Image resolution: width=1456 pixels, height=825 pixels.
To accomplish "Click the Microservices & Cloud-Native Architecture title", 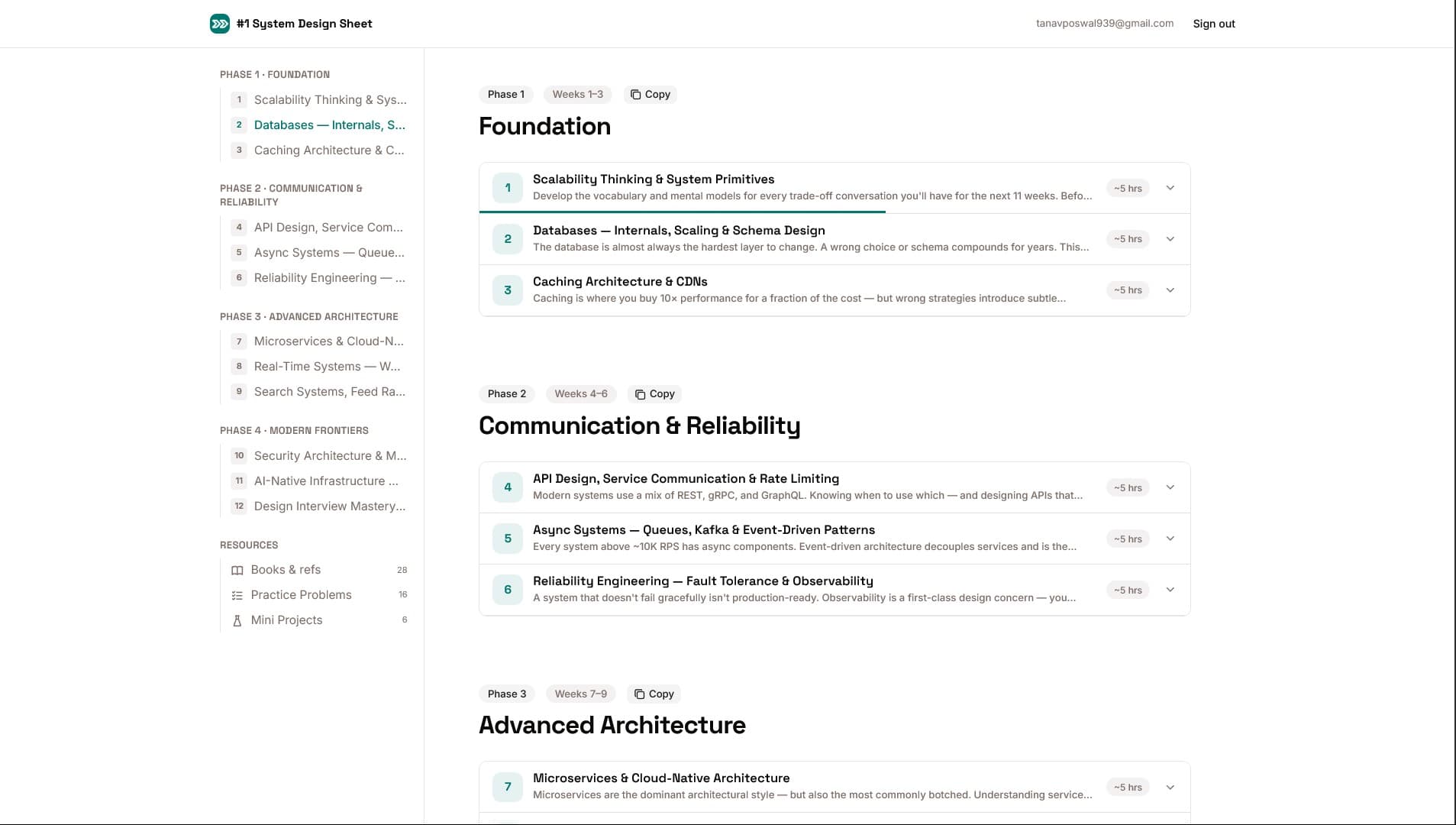I will [661, 778].
